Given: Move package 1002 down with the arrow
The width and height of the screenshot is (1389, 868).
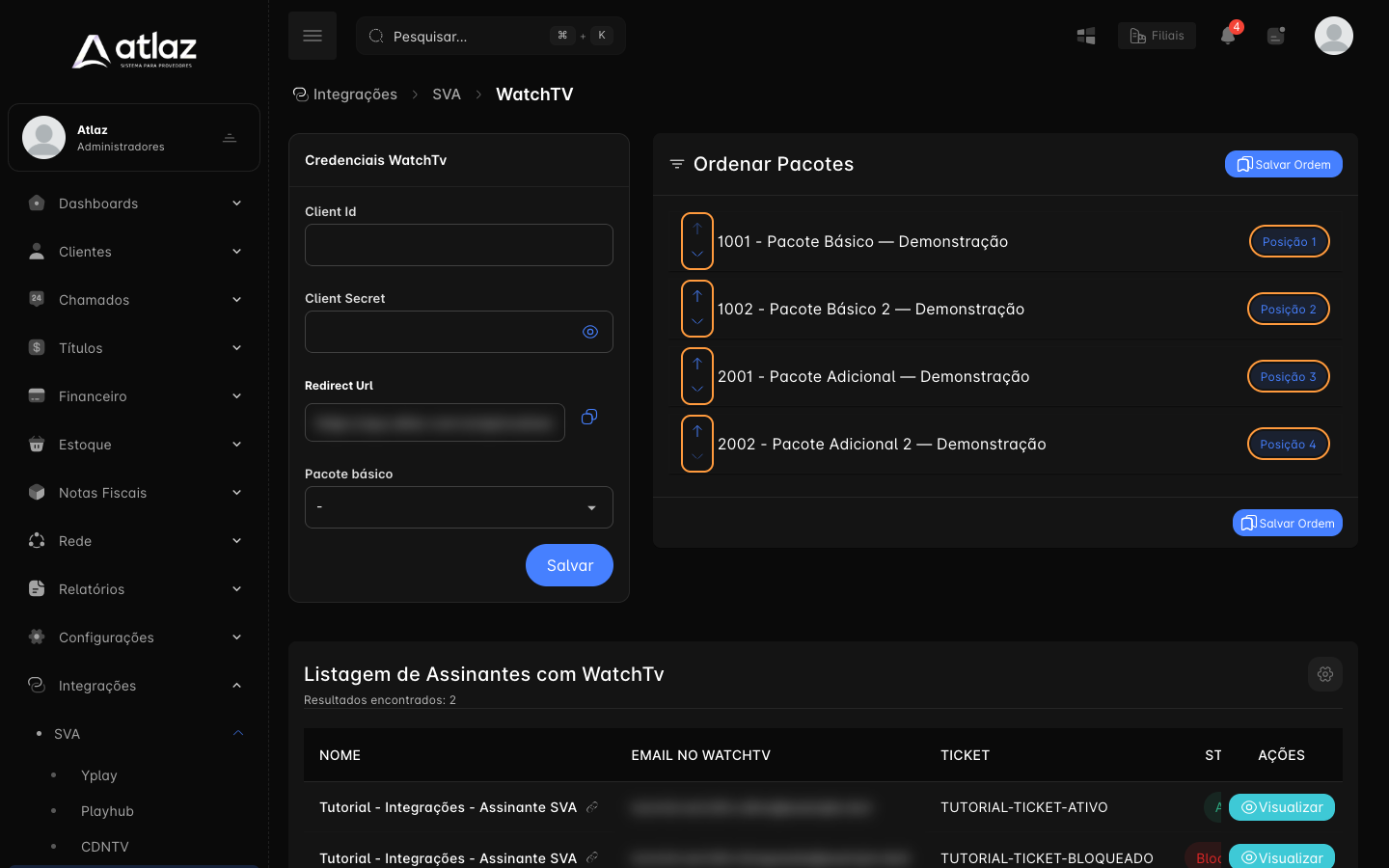Looking at the screenshot, I should 697,321.
